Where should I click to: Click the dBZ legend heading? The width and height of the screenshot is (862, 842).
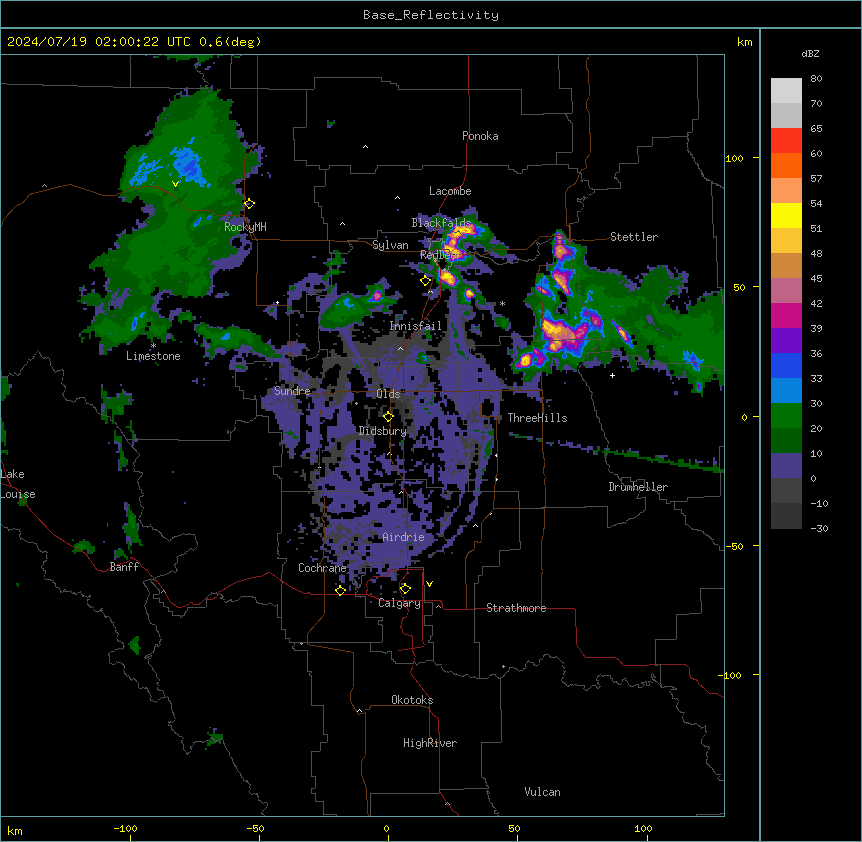[810, 53]
